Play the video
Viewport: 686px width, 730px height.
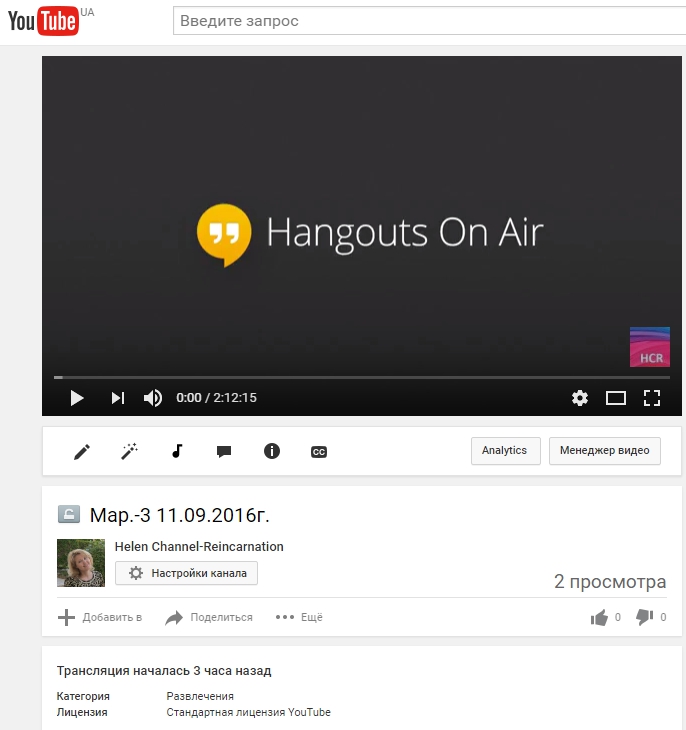(x=76, y=398)
